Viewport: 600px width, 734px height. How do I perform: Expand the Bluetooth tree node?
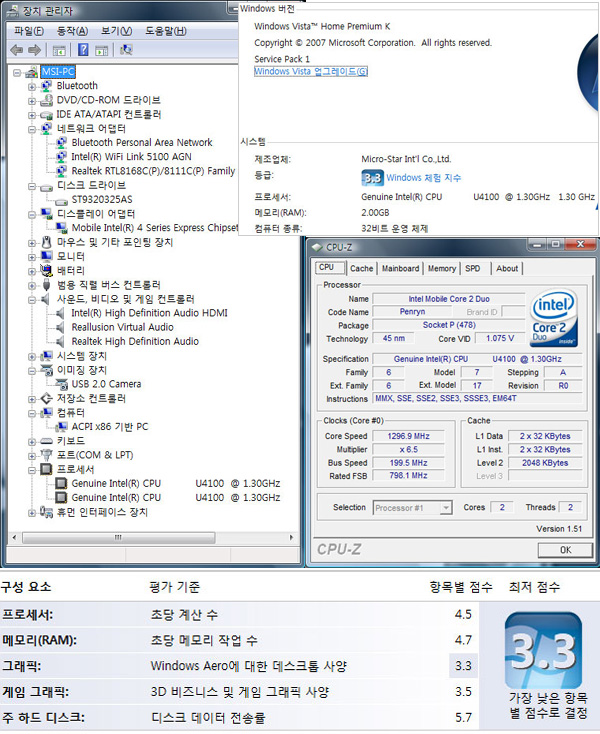point(32,87)
